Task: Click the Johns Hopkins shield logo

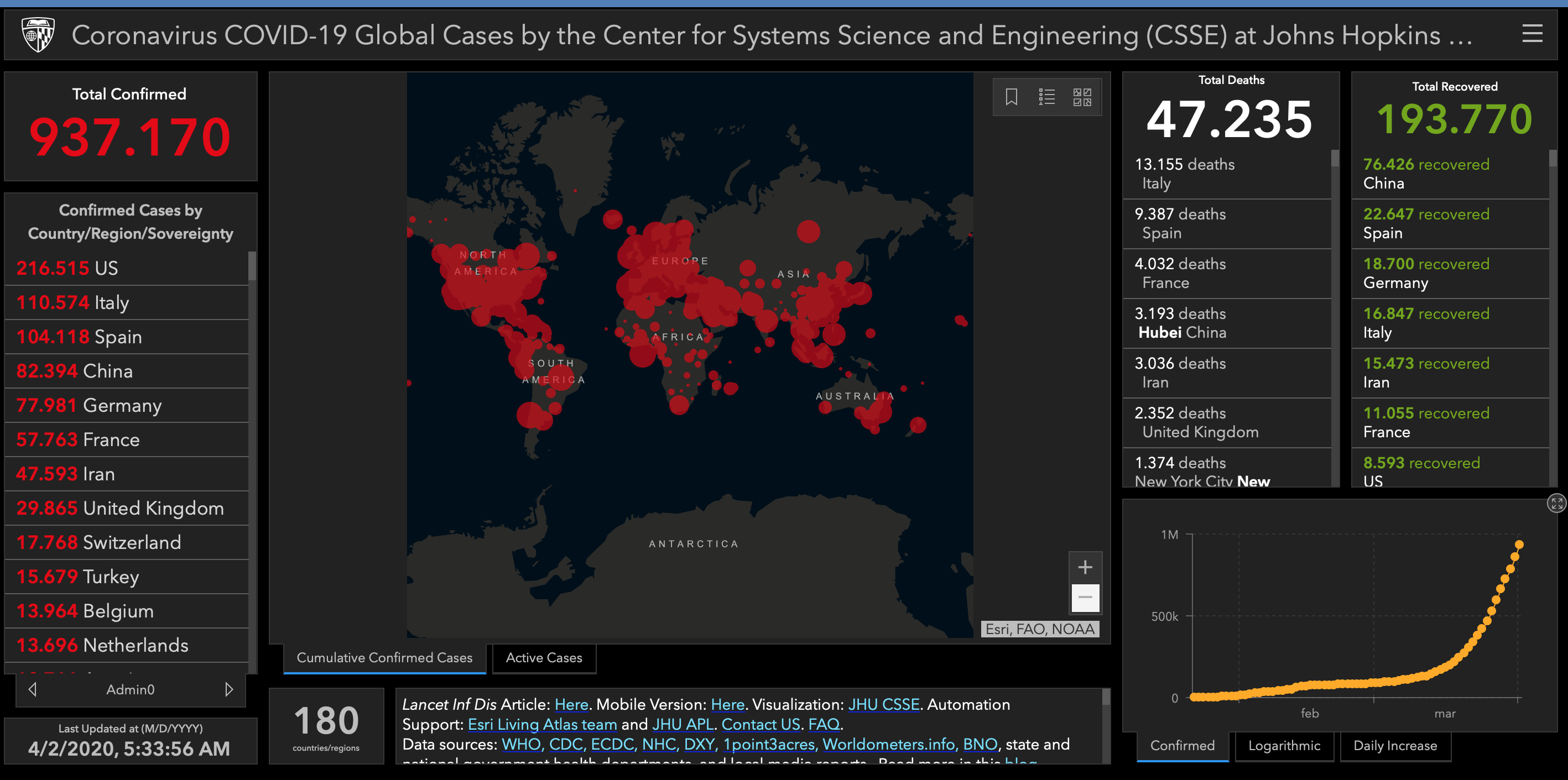Action: 38,35
